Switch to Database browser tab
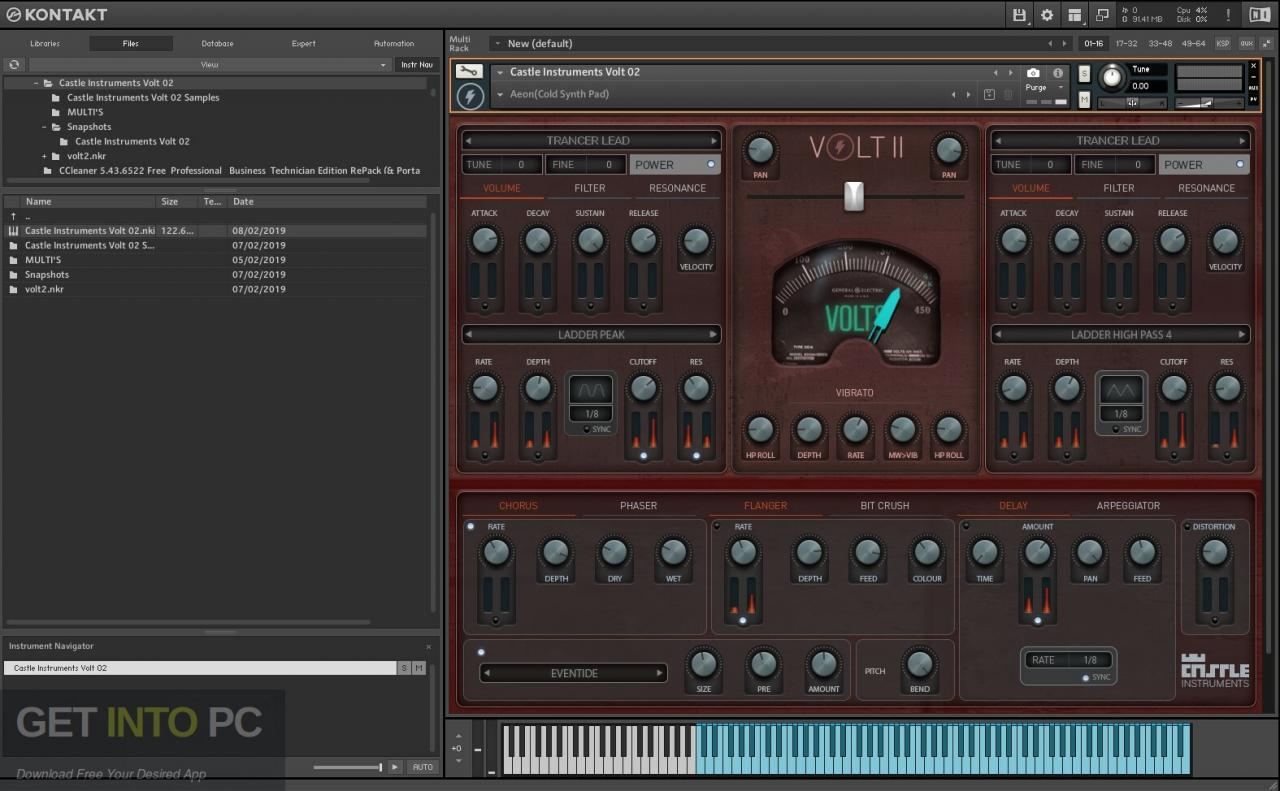This screenshot has height=791, width=1280. tap(217, 44)
